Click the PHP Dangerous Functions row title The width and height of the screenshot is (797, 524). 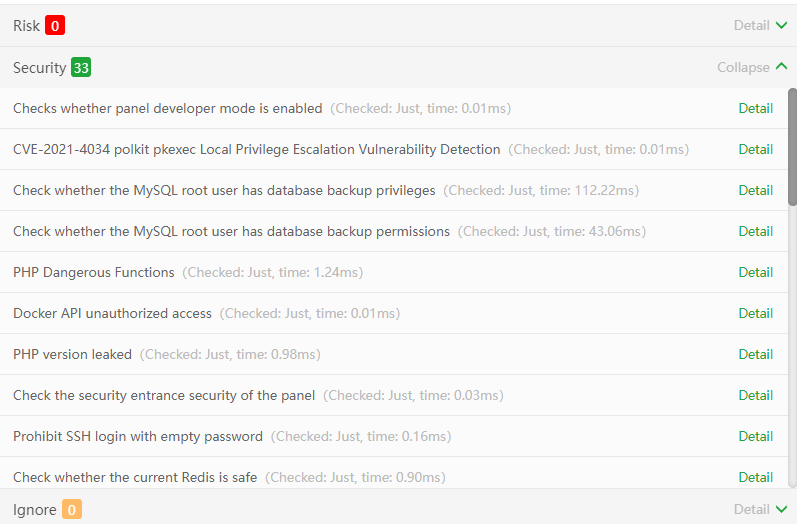tap(94, 272)
